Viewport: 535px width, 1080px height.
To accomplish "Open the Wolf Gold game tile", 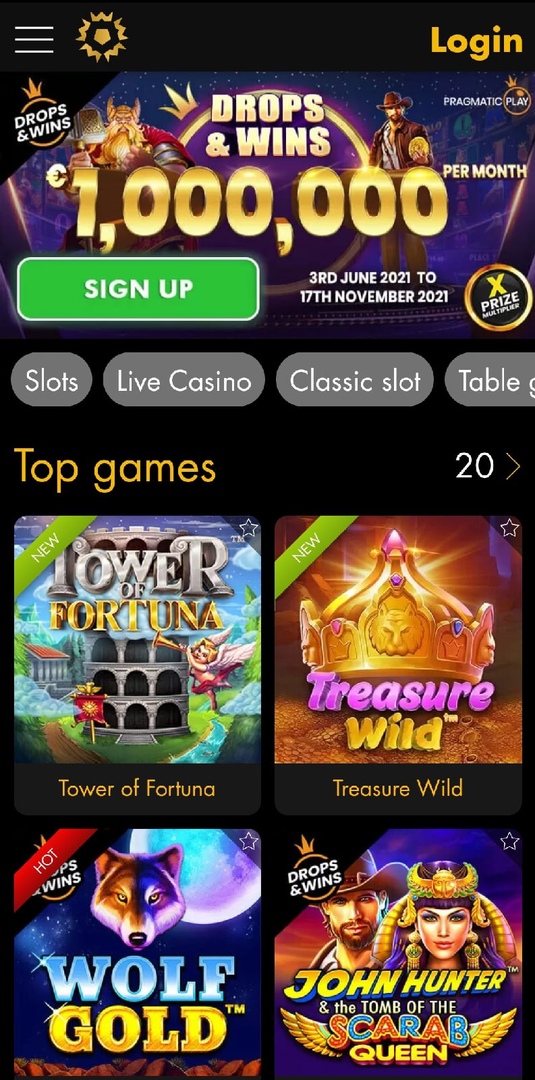I will pyautogui.click(x=137, y=953).
